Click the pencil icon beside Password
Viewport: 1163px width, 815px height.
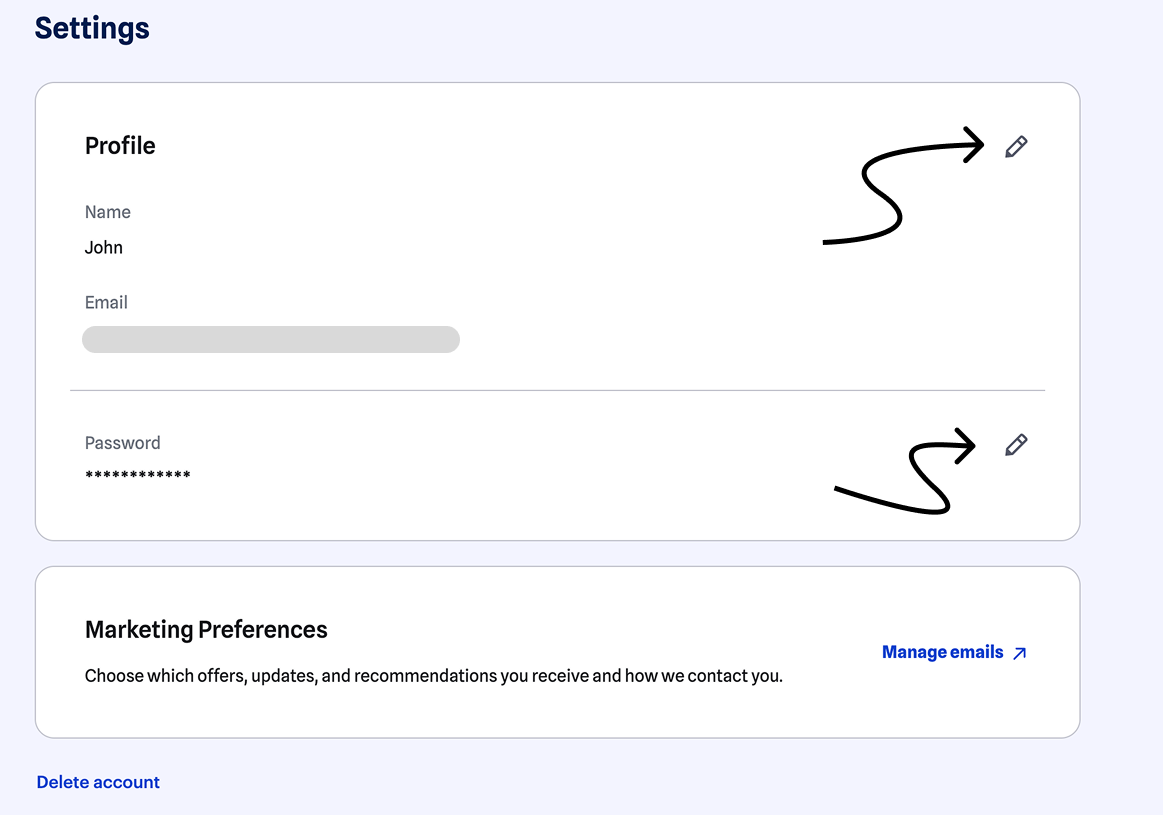1016,445
